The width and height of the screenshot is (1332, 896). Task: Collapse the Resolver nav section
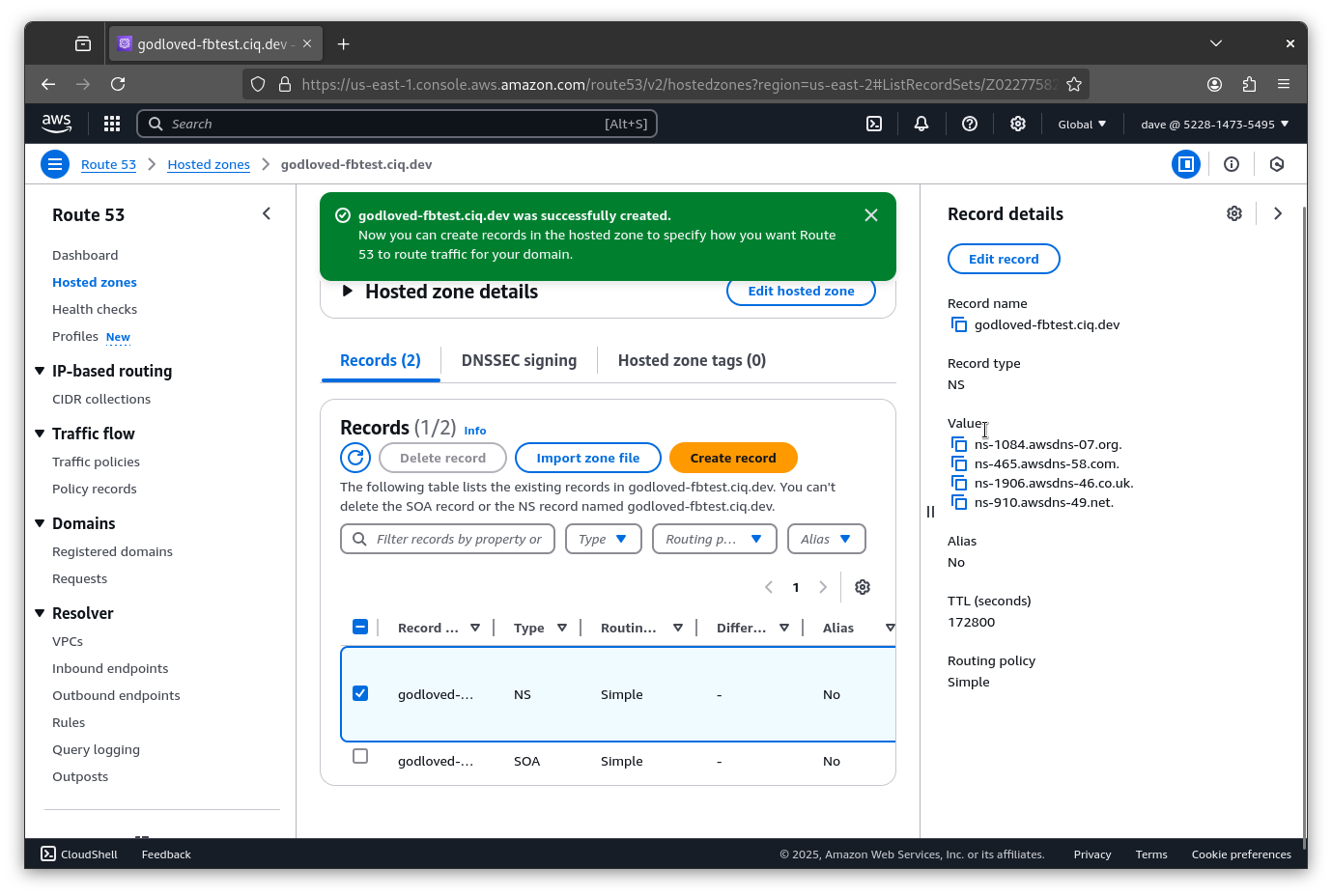(x=40, y=613)
